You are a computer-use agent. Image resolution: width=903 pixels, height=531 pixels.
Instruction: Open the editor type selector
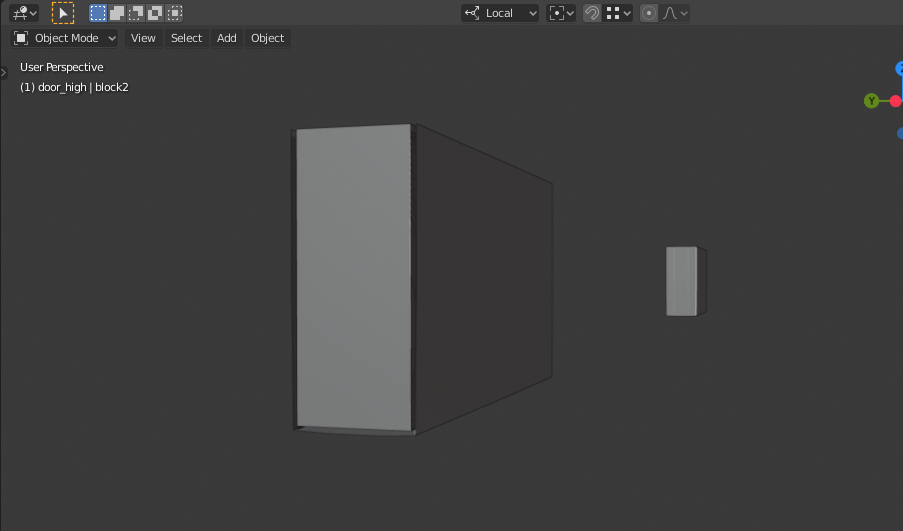pos(24,13)
